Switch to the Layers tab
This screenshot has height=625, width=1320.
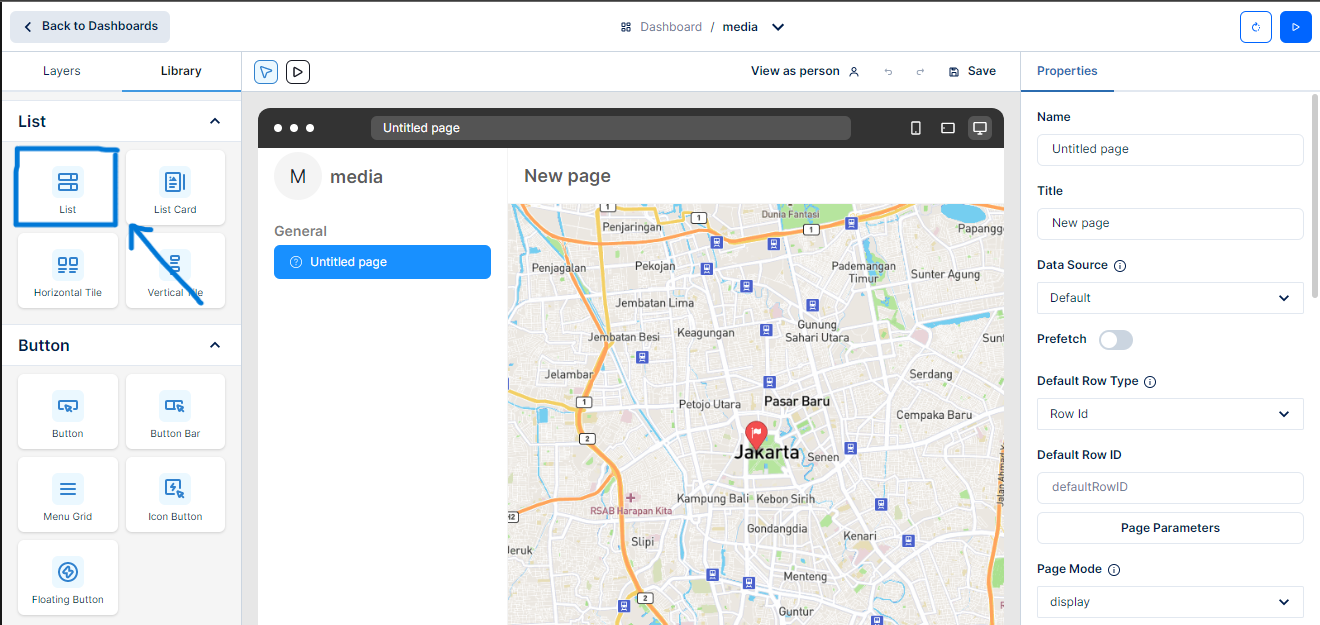[62, 71]
